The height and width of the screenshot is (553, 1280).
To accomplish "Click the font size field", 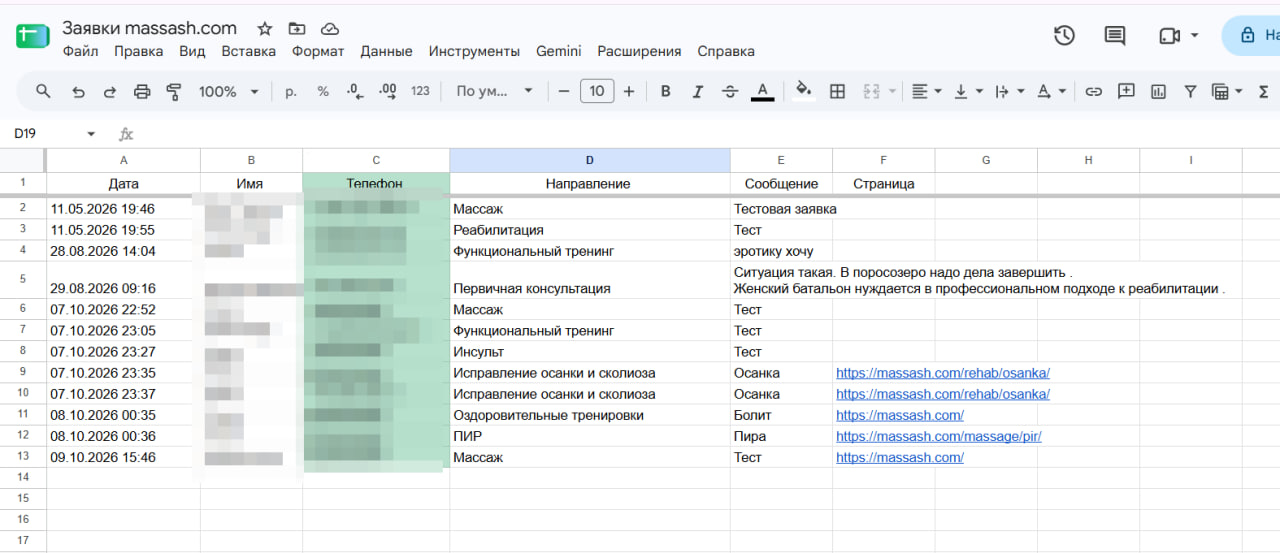I will coord(597,91).
